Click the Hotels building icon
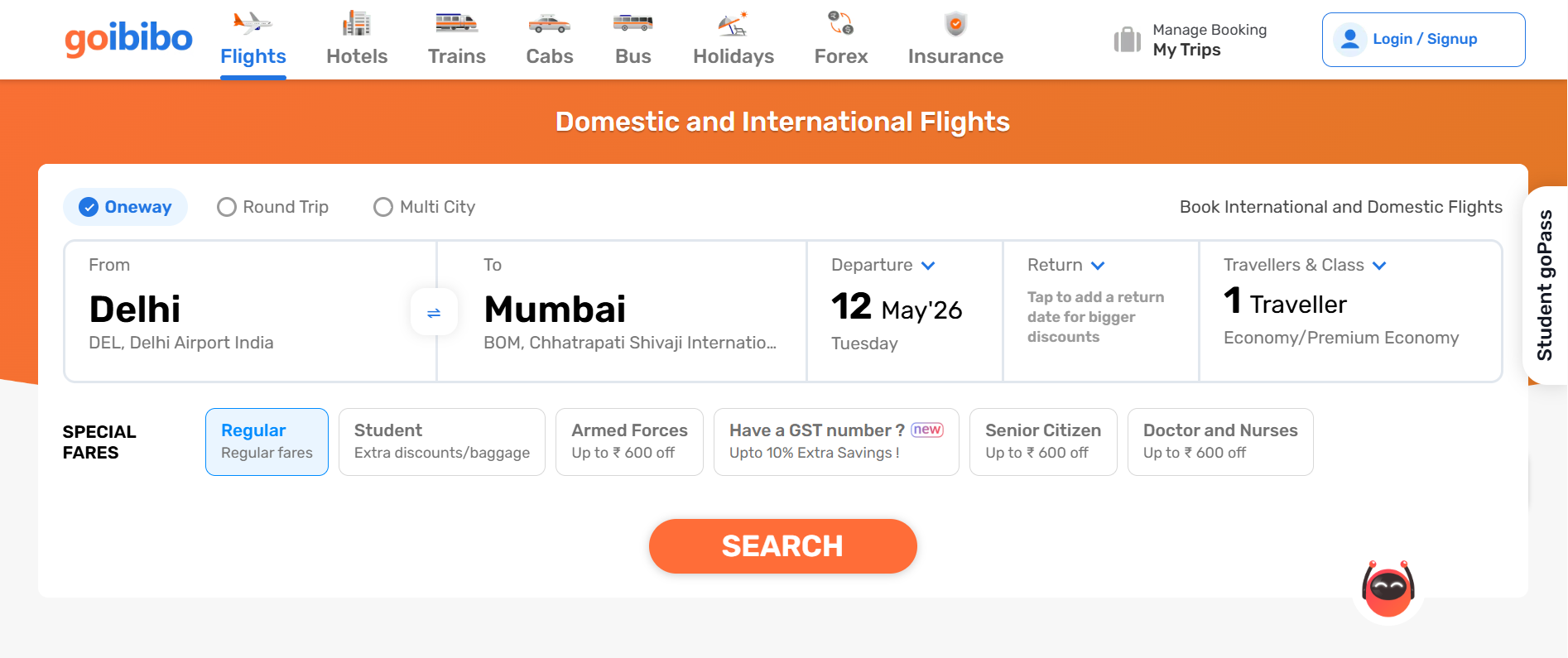Screen dimensions: 1568x658 [x=357, y=23]
